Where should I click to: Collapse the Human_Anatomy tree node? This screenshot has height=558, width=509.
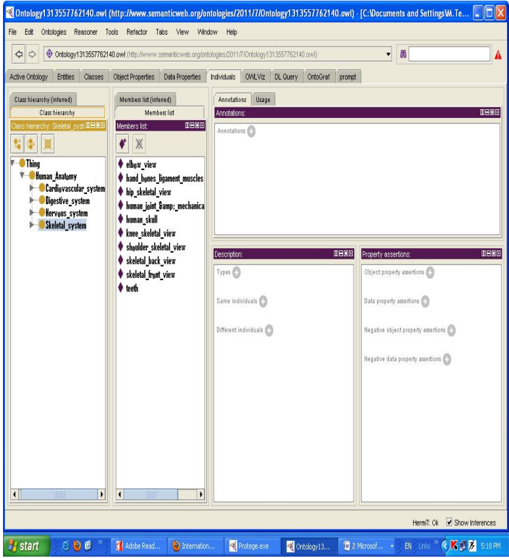pos(22,175)
